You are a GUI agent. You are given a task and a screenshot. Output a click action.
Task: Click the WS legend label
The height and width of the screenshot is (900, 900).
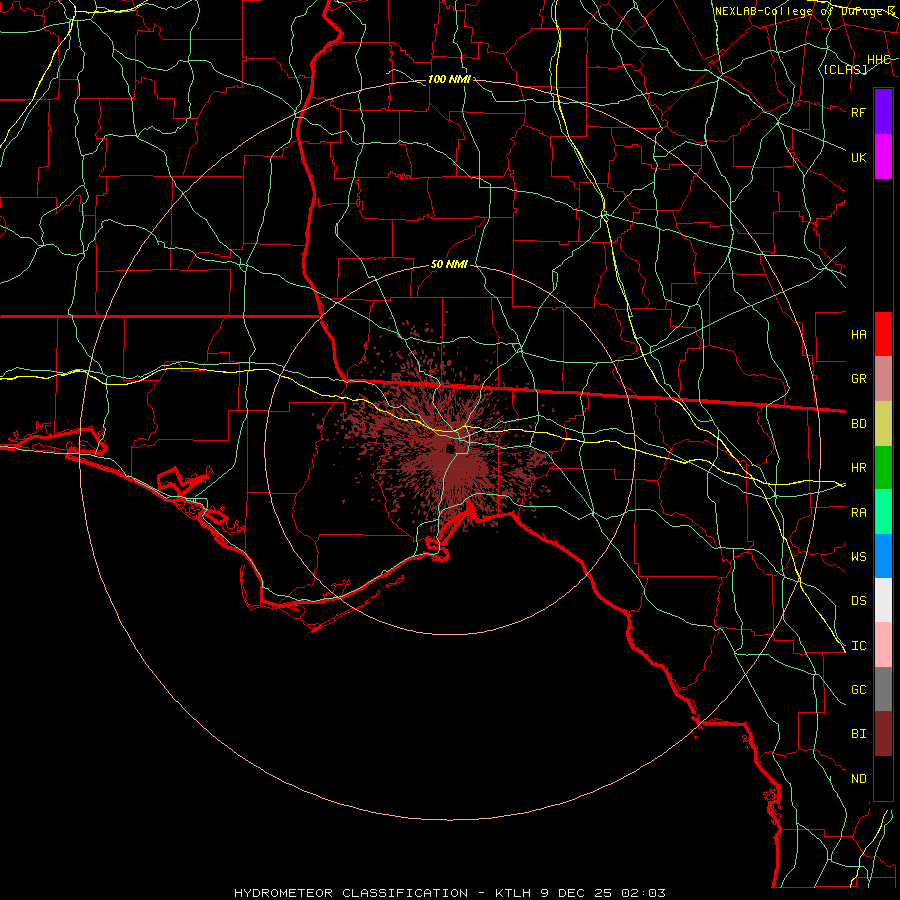[x=858, y=557]
